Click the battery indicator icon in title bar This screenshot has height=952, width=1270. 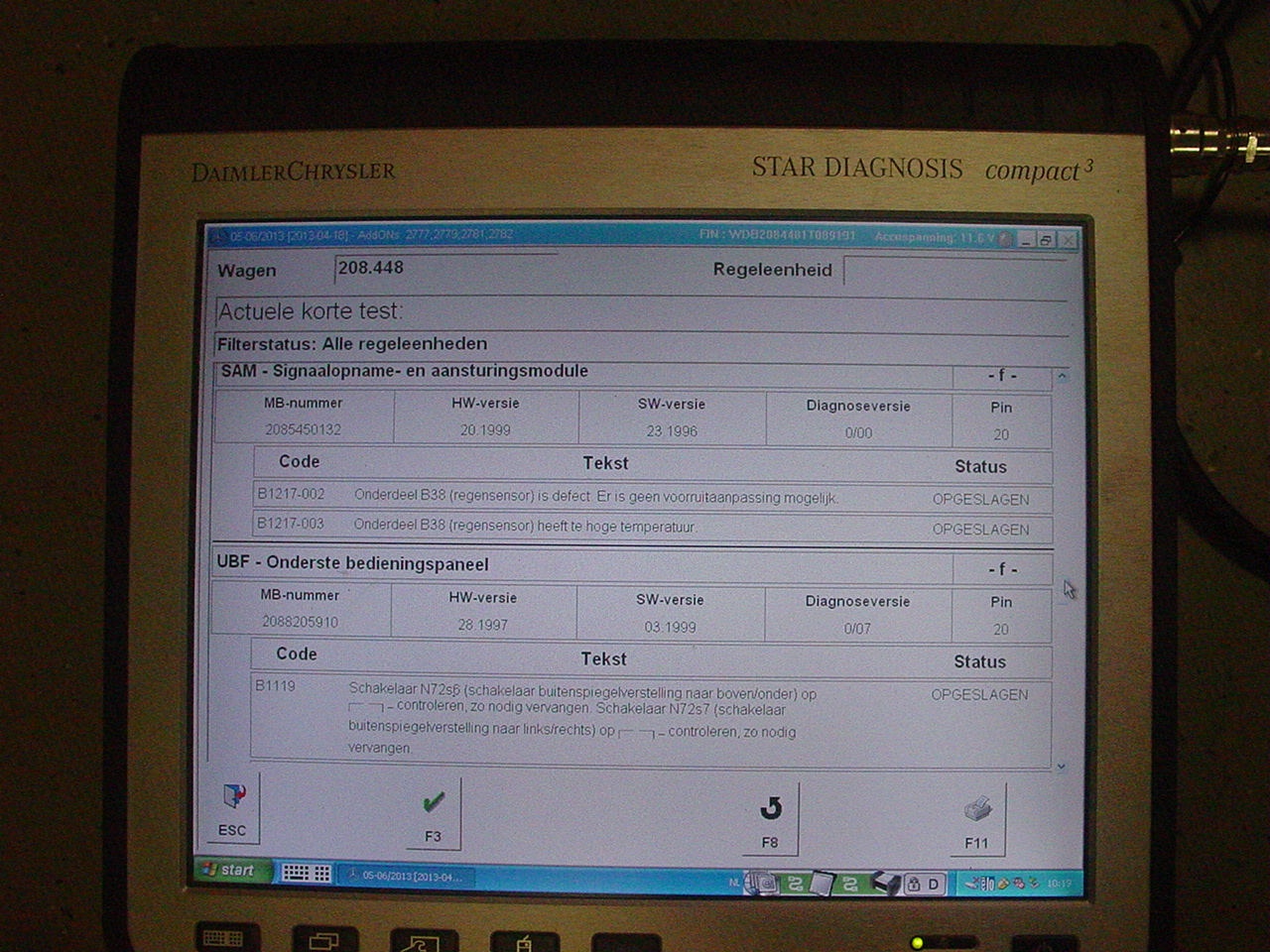click(1006, 239)
